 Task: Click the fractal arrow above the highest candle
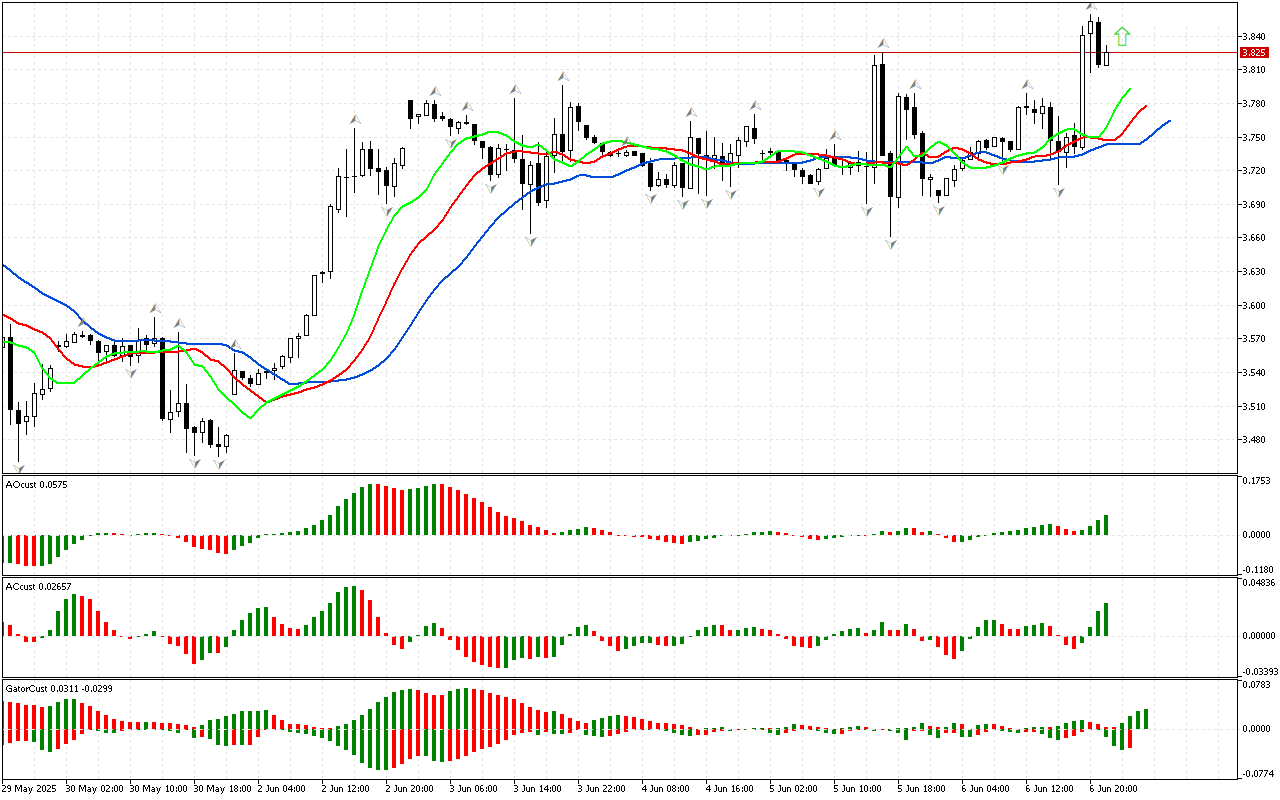pos(1090,8)
